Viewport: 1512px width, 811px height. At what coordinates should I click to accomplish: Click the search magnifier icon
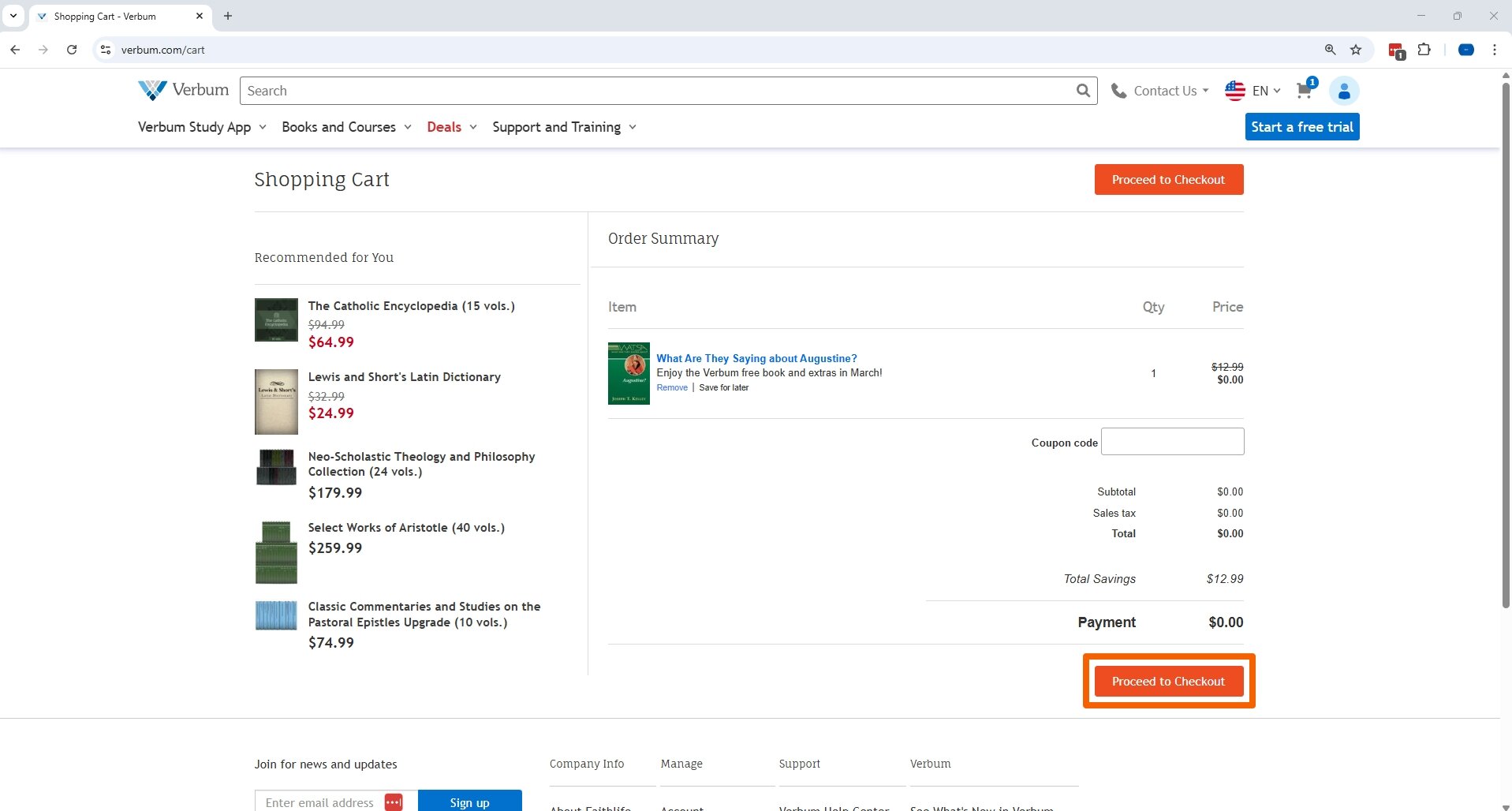1084,91
